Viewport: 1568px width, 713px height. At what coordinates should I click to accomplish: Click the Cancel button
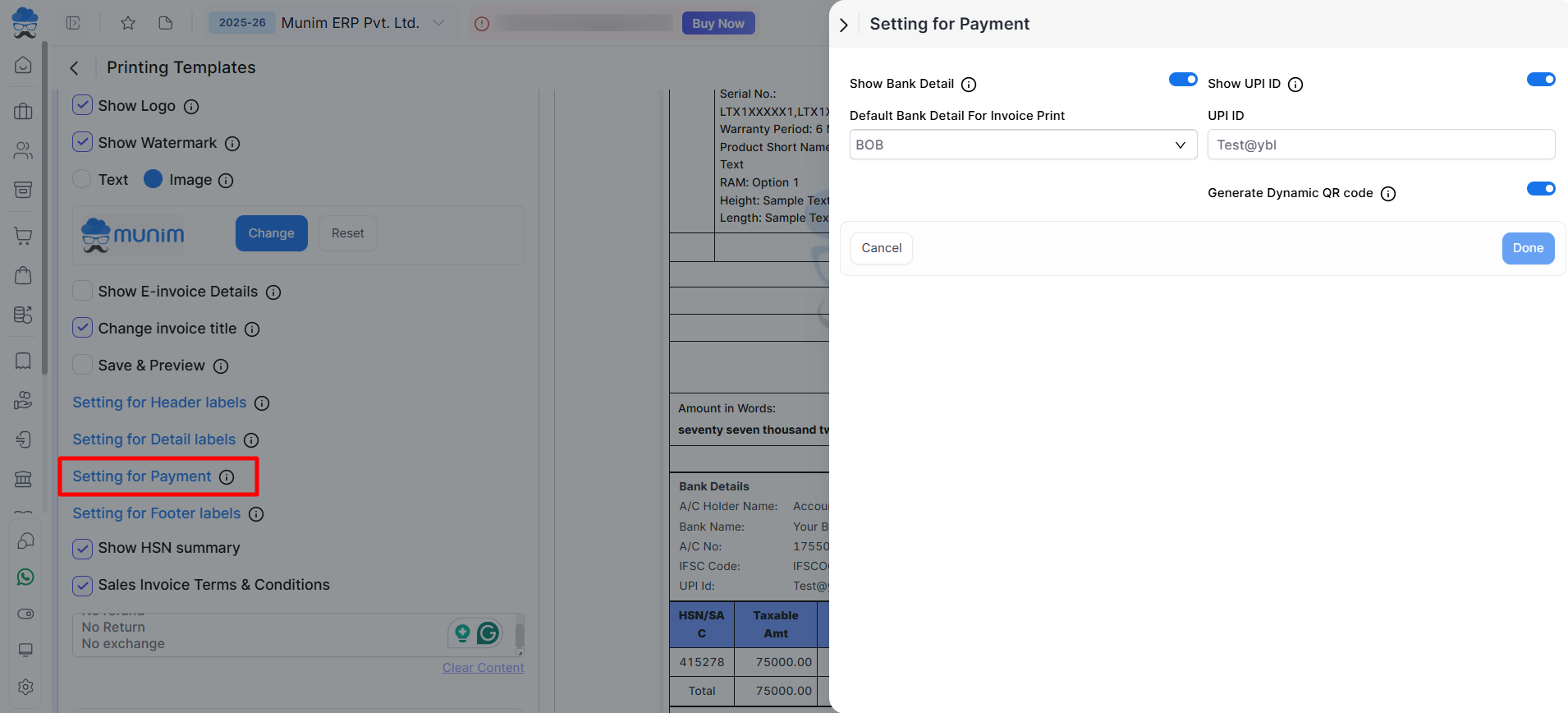click(881, 248)
